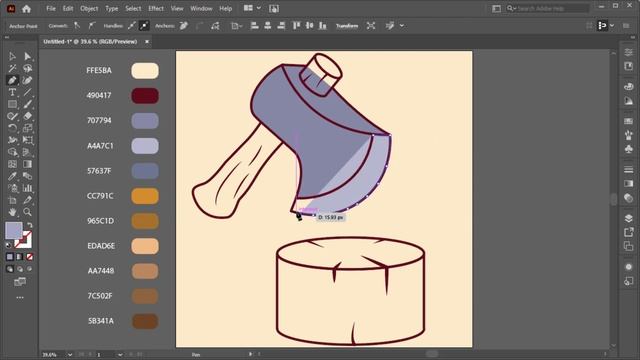Select the Line Segment tool
This screenshot has height=360, width=640.
click(27, 92)
